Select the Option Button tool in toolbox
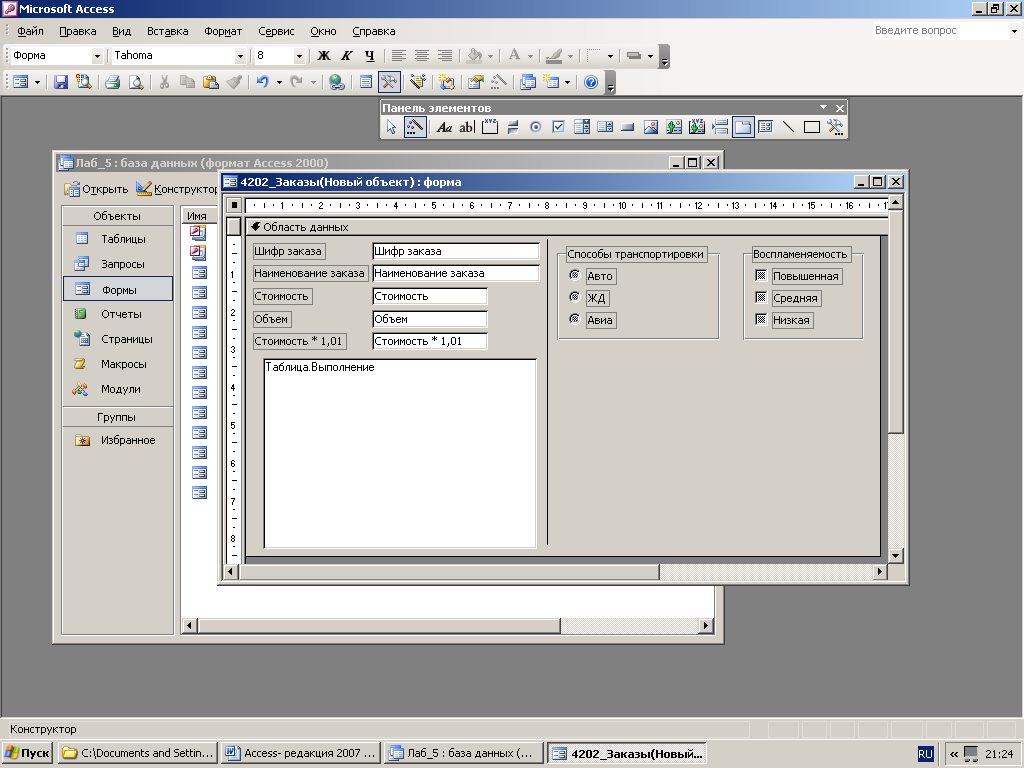1024x768 pixels. (x=536, y=127)
